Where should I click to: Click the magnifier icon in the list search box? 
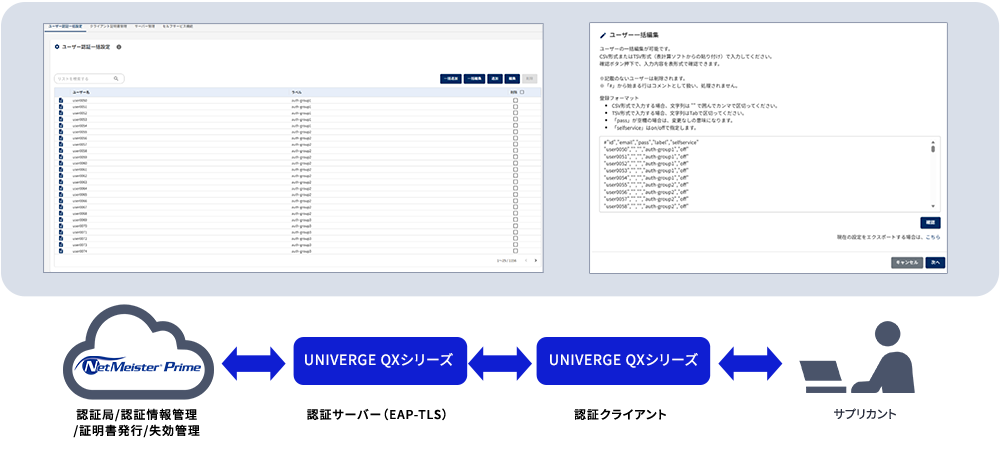tap(116, 78)
